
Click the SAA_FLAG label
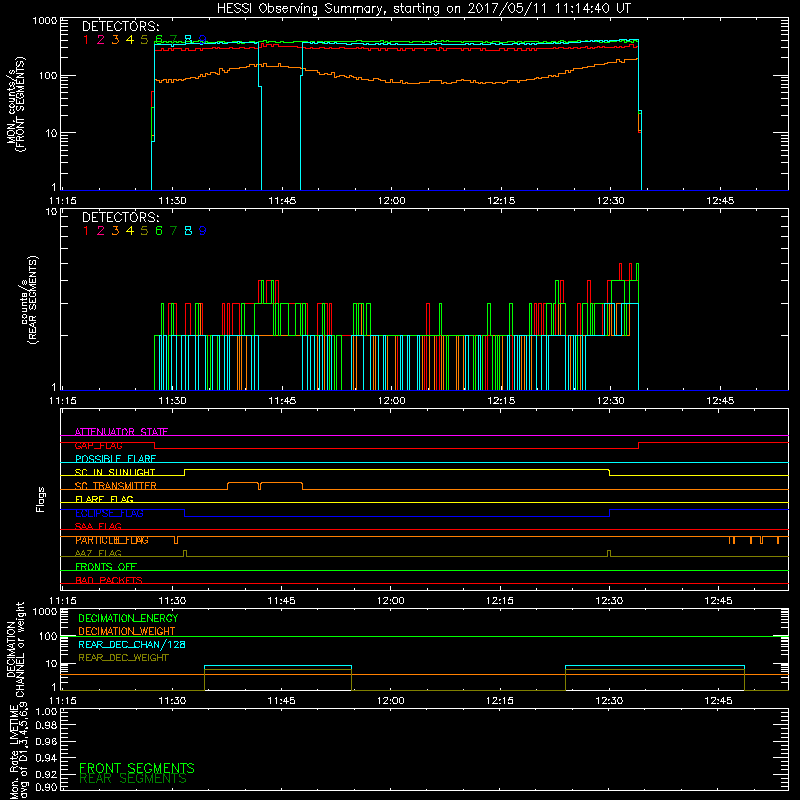point(98,526)
